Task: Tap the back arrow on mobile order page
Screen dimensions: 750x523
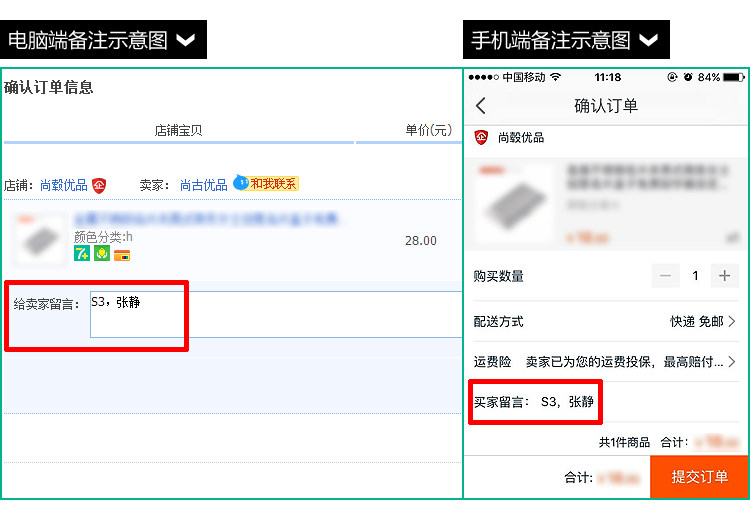Action: [x=481, y=106]
